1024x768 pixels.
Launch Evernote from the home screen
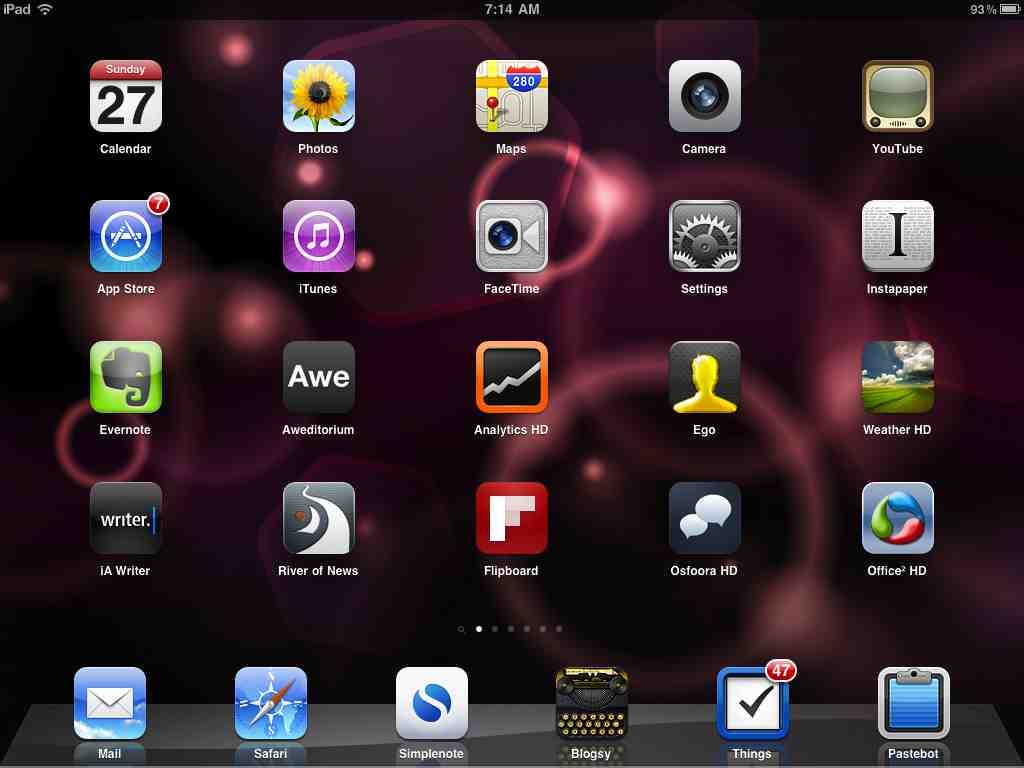click(125, 377)
